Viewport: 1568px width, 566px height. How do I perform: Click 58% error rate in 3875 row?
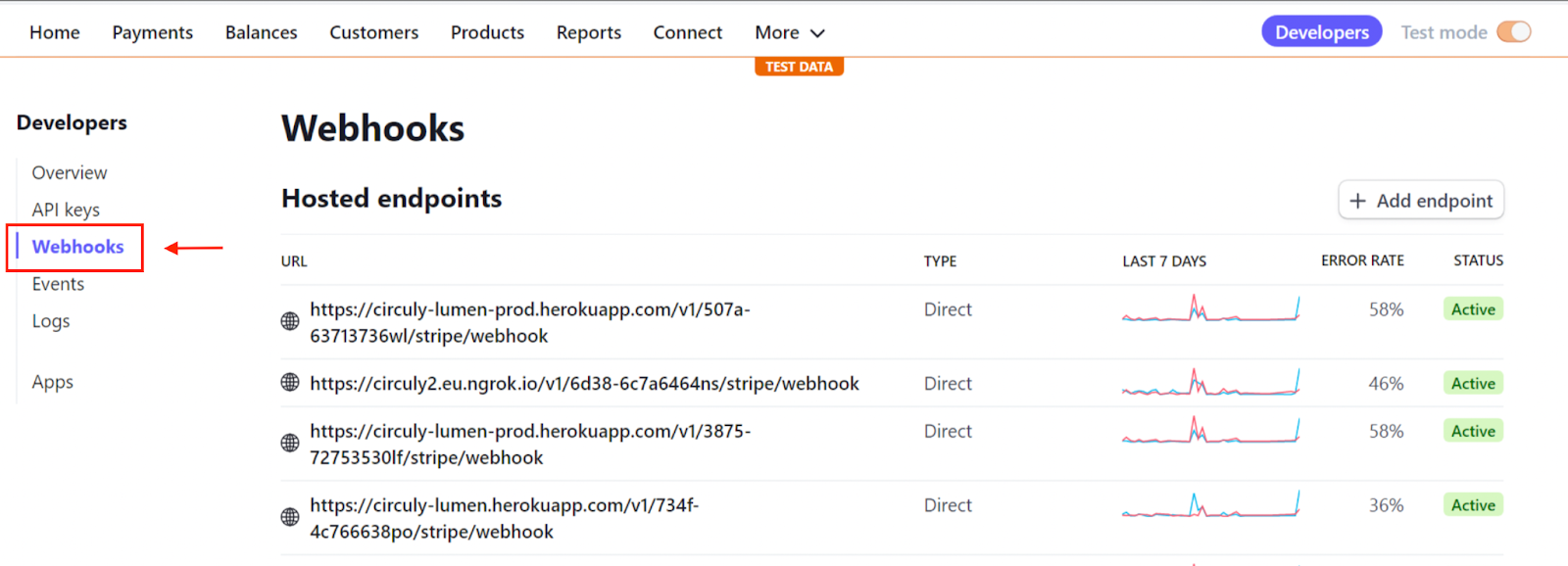tap(1386, 431)
